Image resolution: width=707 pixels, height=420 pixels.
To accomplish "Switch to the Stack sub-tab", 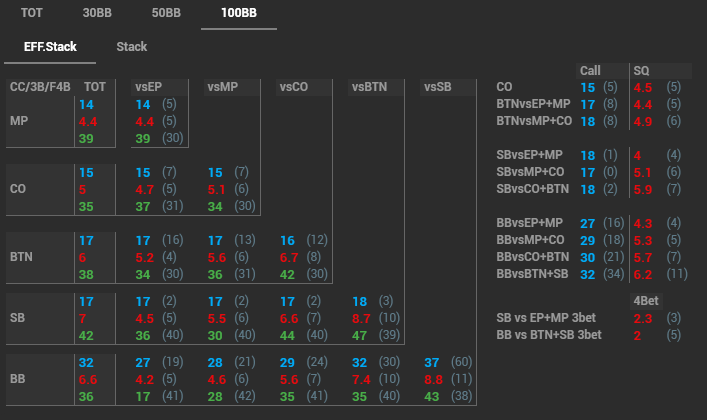I will click(x=131, y=46).
